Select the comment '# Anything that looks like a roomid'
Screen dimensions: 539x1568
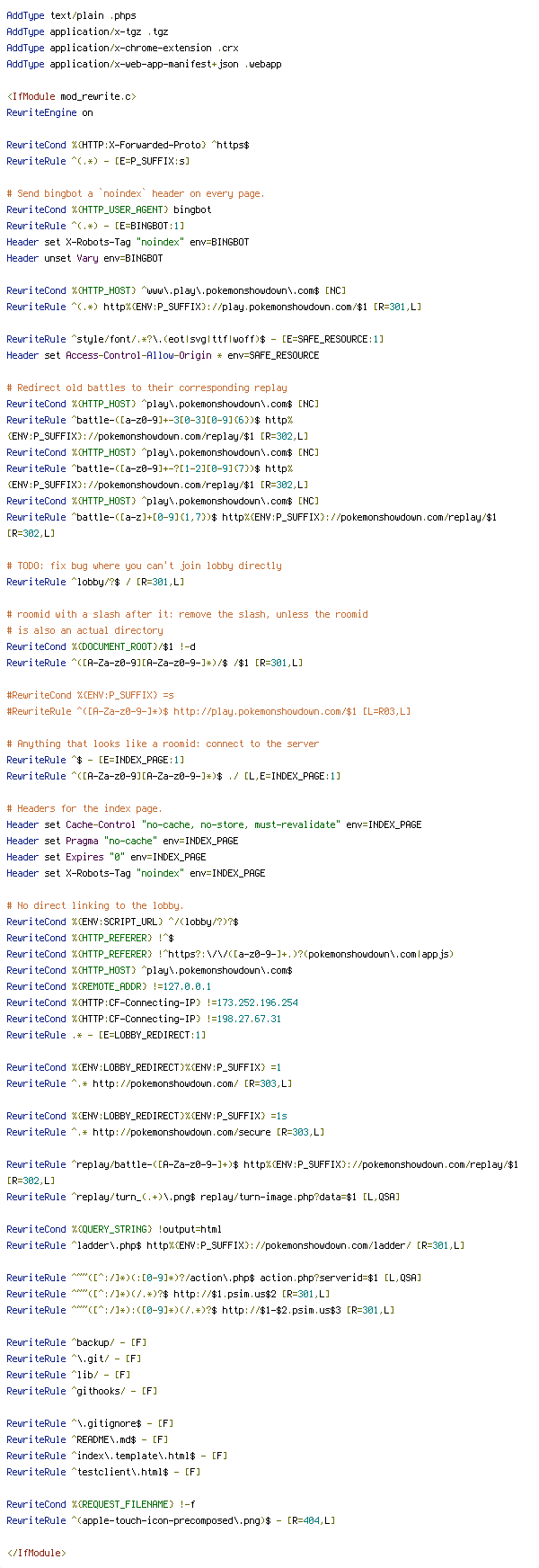click(163, 744)
